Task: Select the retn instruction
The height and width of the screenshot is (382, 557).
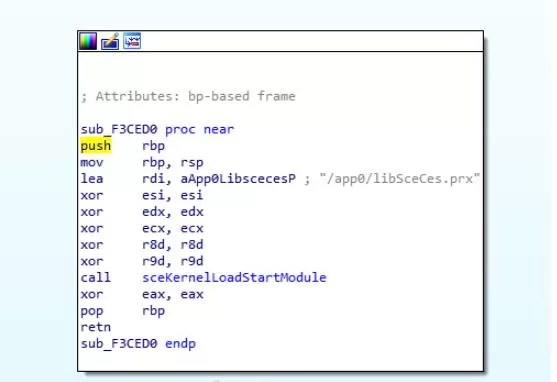Action: (96, 327)
